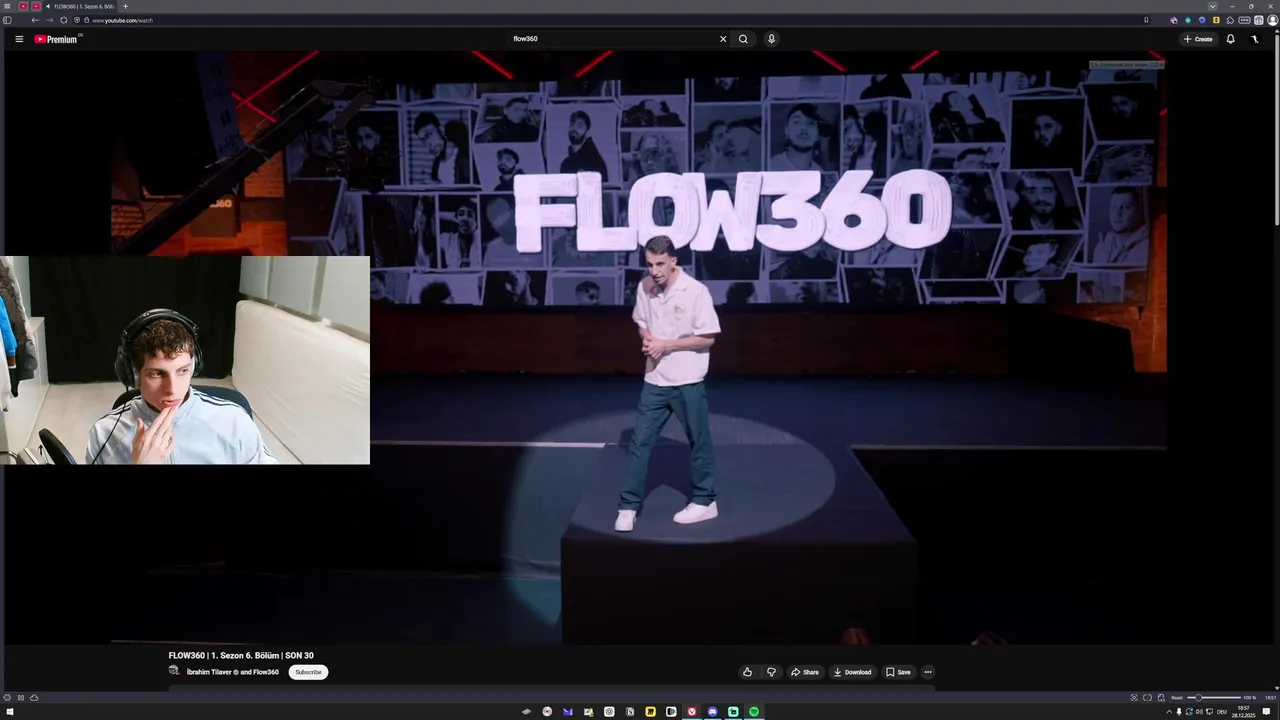The image size is (1280, 720).
Task: Open the Create menu on YouTube
Action: 1198,39
